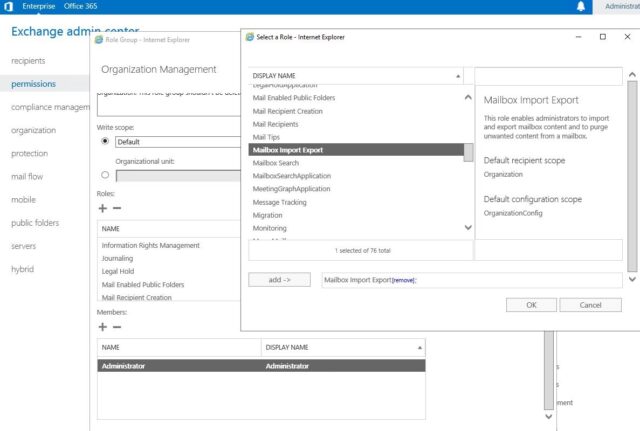Click the search box above role details
Screen dimensions: 640x431
click(549, 76)
